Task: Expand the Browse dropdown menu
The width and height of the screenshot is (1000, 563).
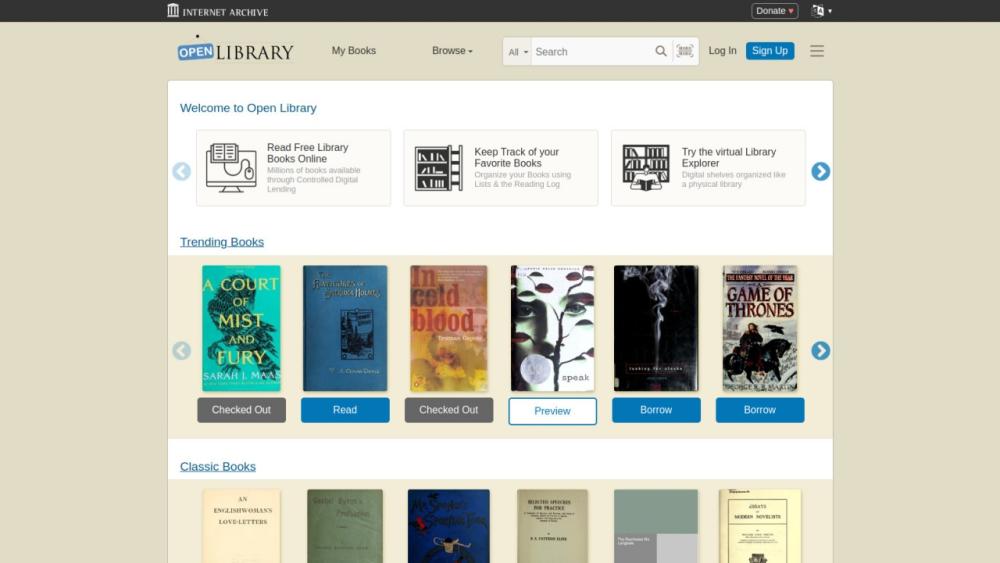Action: [x=452, y=51]
